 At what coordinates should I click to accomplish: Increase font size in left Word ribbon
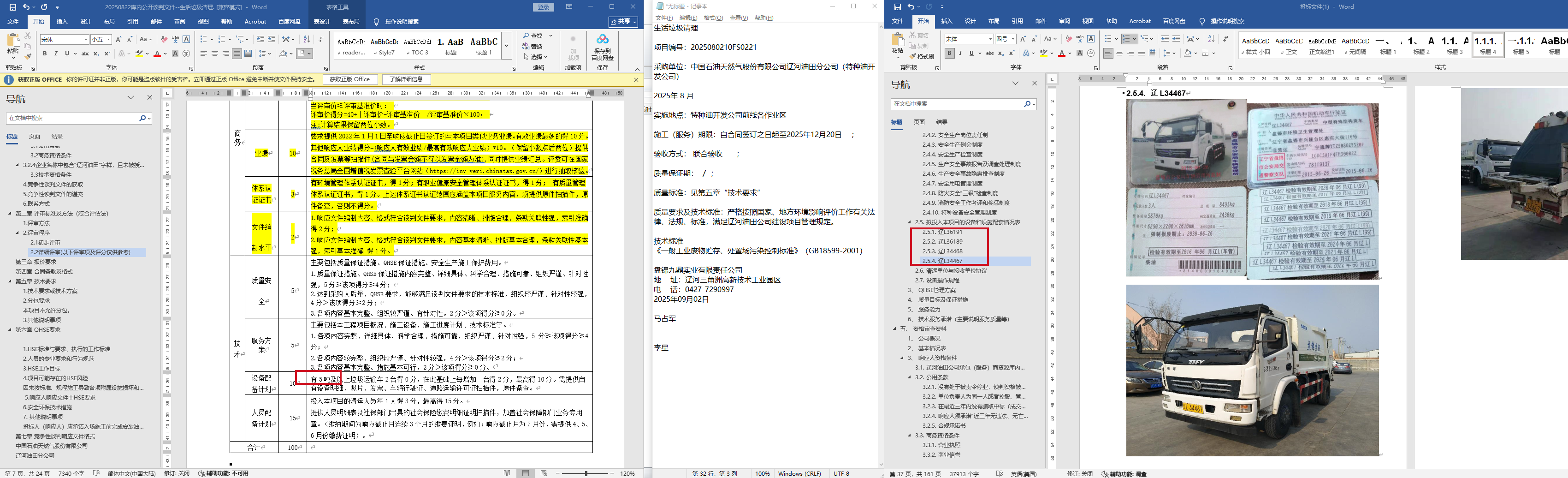point(118,39)
